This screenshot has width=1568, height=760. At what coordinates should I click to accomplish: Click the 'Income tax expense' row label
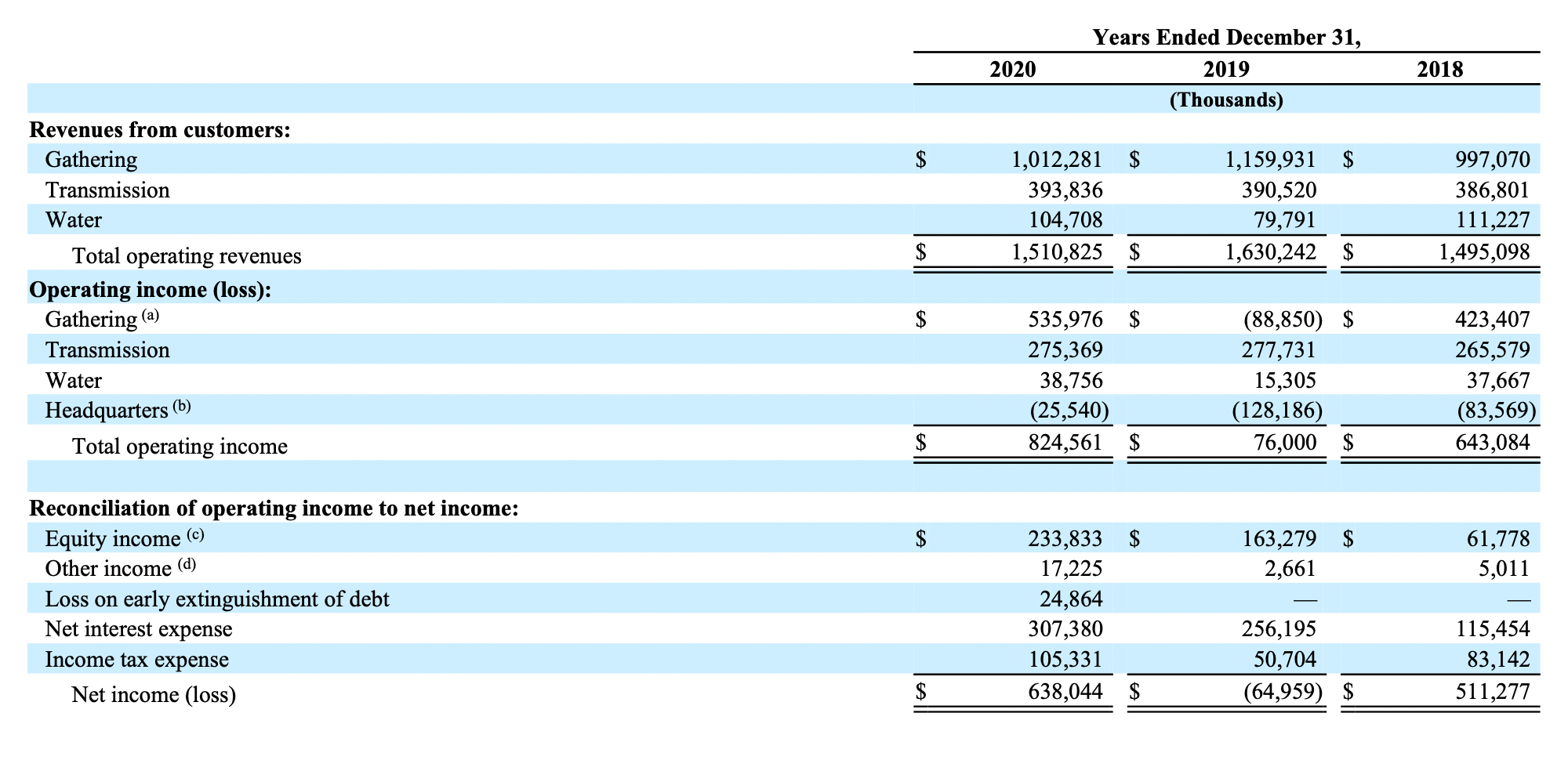pos(137,660)
